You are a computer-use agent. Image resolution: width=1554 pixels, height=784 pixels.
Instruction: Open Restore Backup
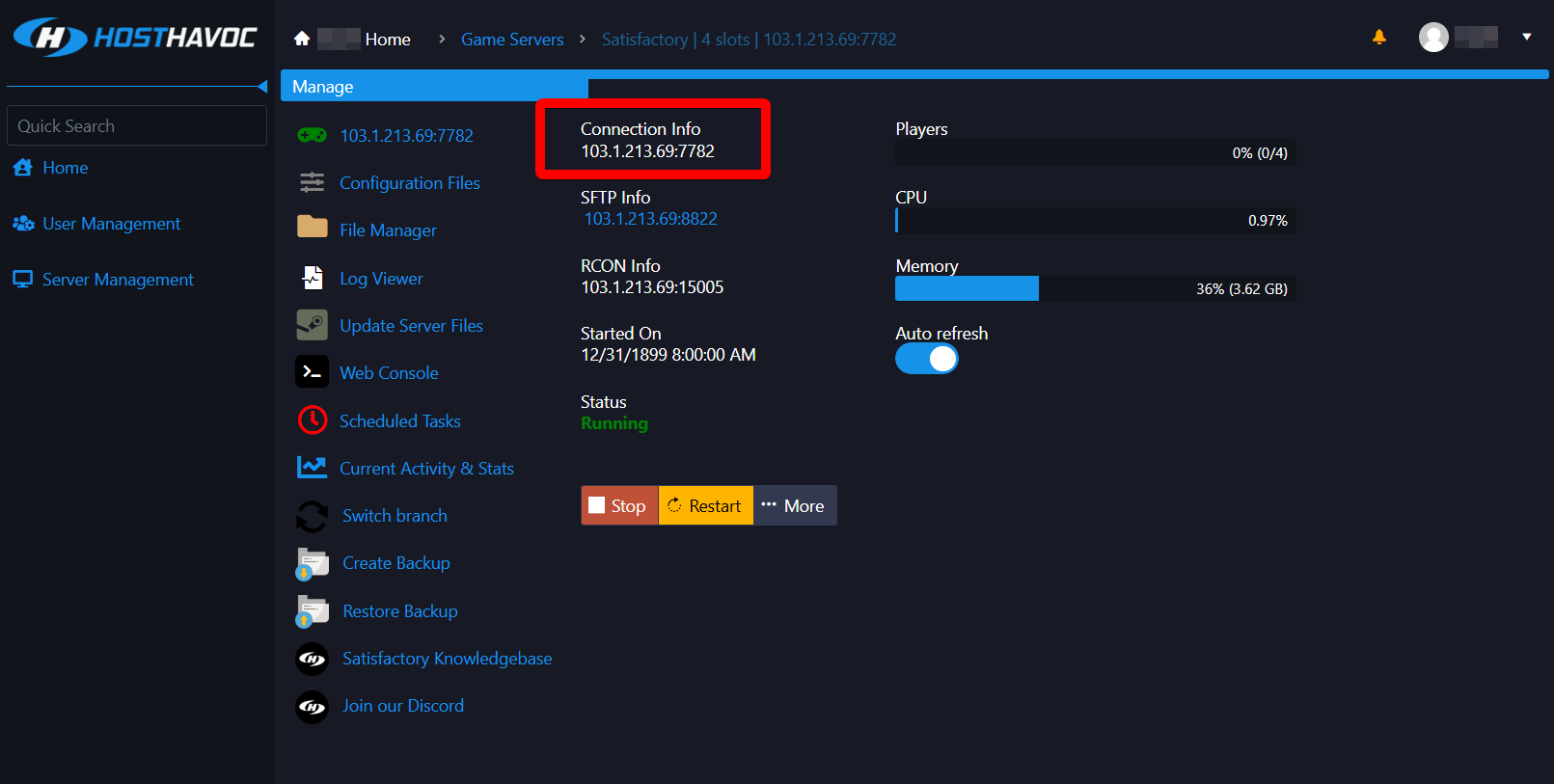click(x=399, y=611)
